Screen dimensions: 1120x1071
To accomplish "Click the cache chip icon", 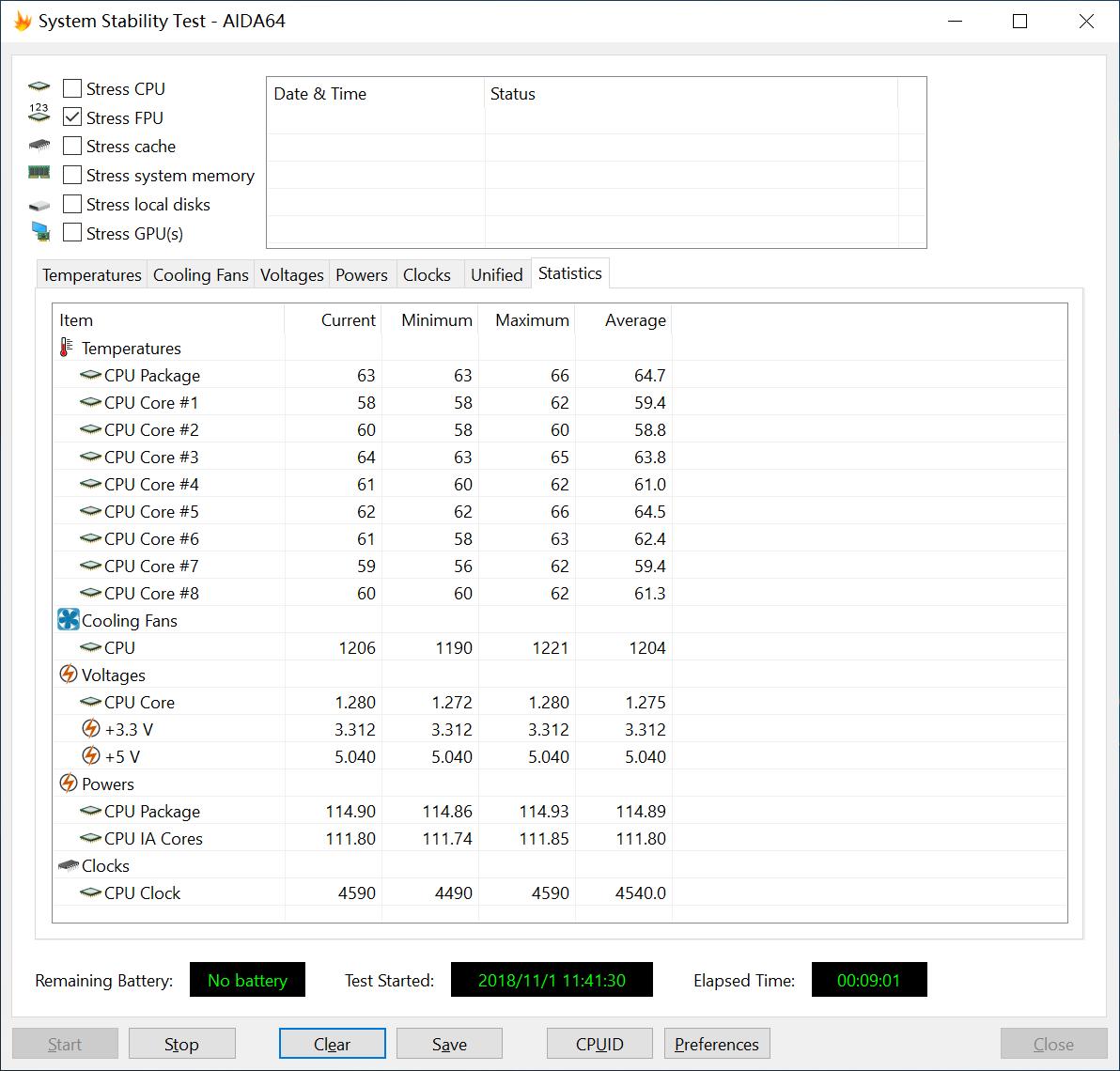I will [x=39, y=146].
